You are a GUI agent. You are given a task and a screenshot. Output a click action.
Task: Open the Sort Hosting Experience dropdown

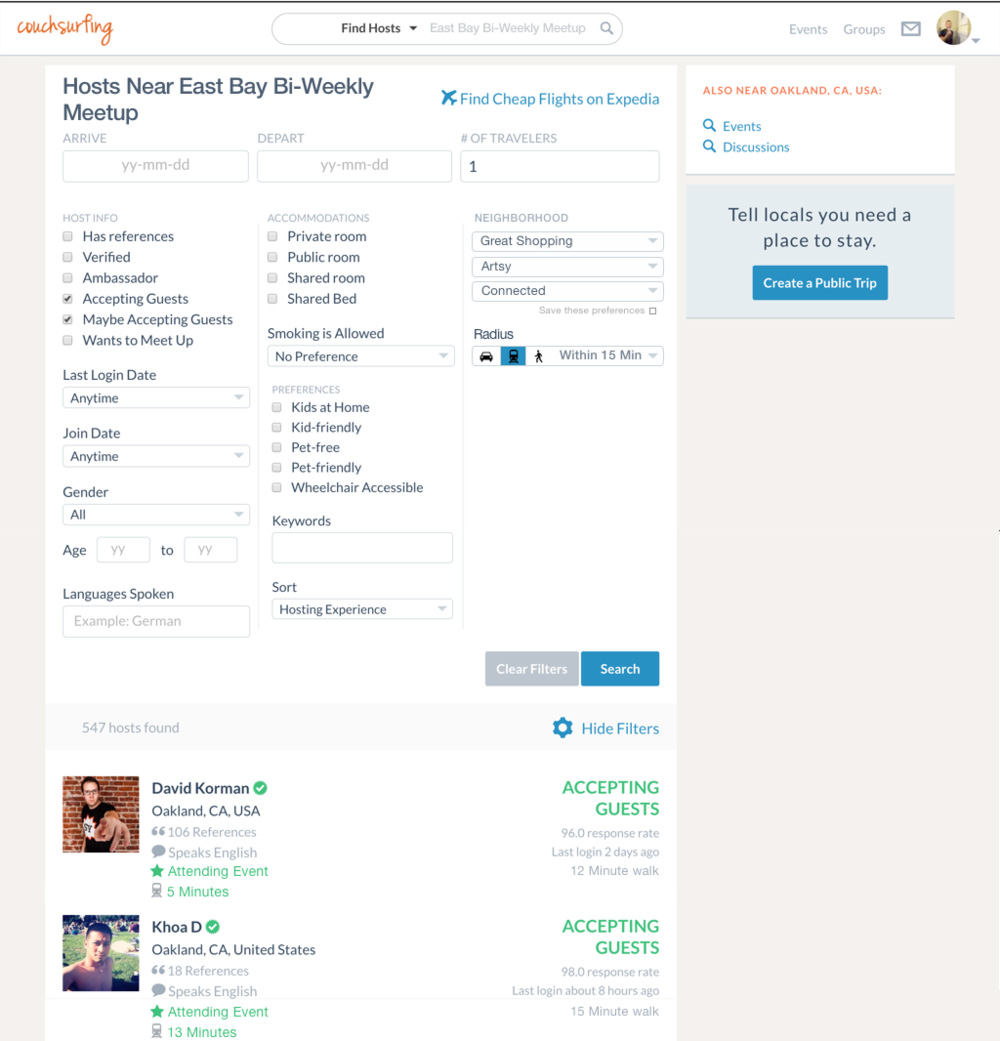(362, 609)
